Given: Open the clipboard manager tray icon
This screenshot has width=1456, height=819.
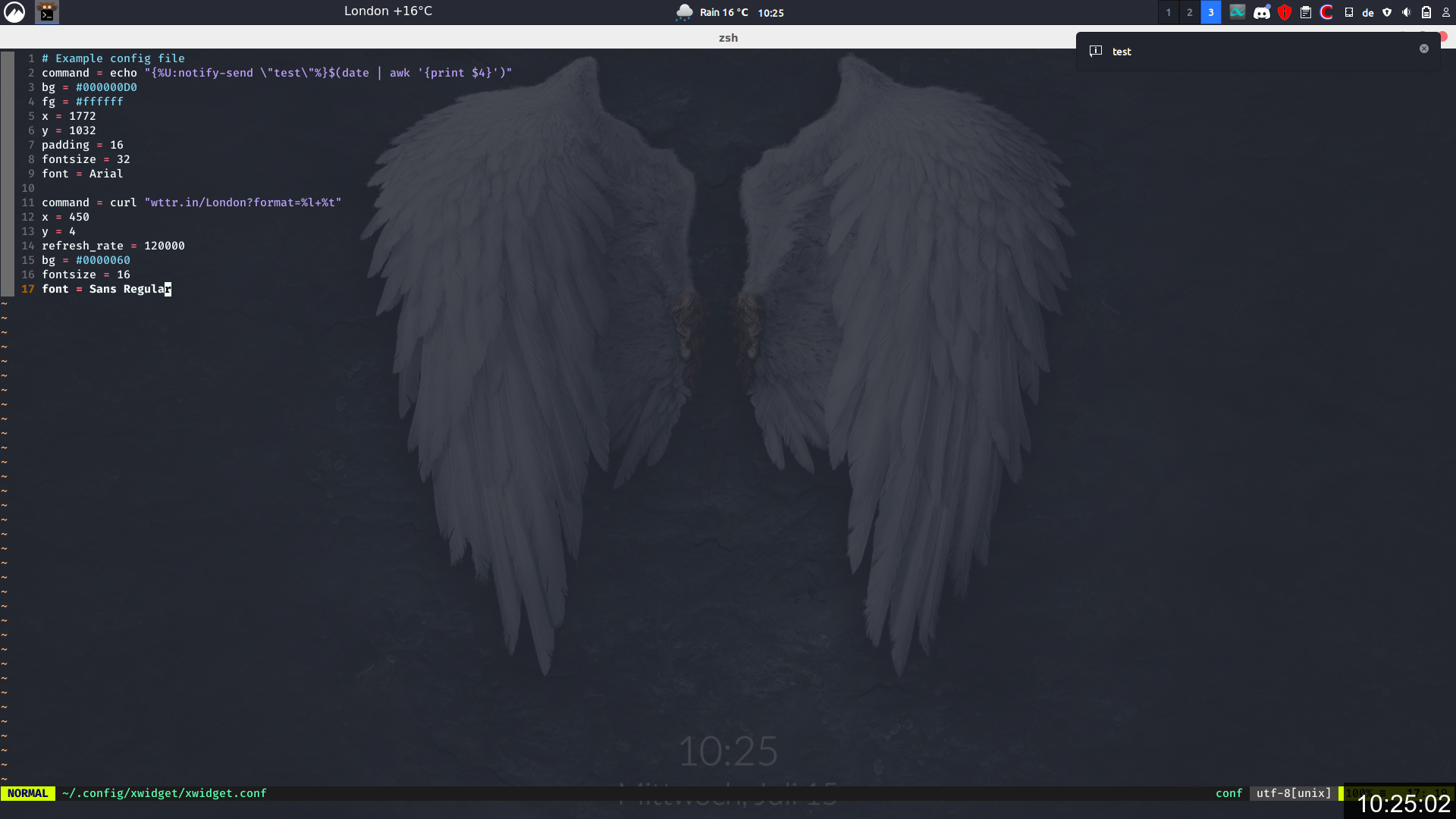Looking at the screenshot, I should [1306, 12].
